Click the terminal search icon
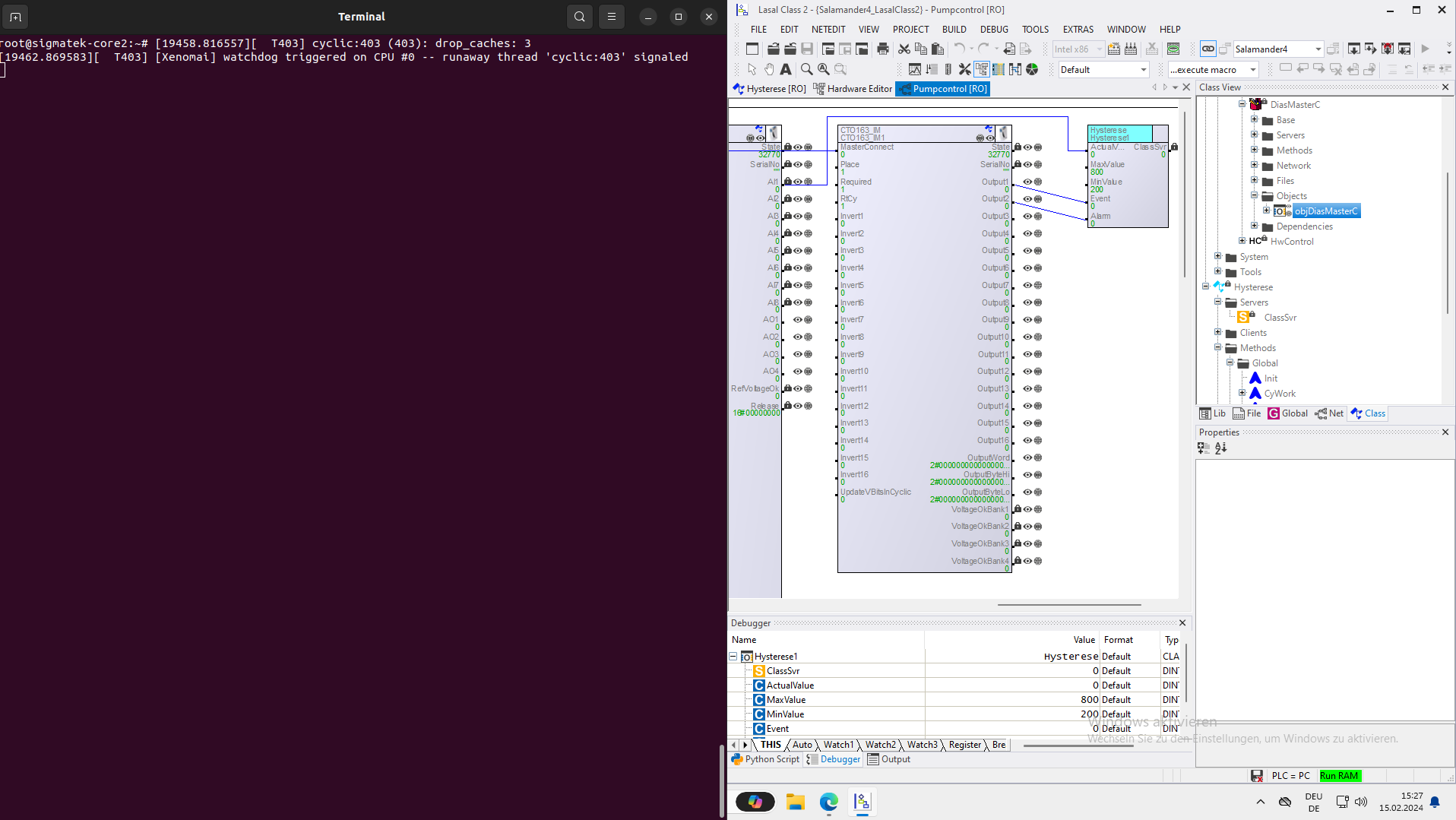This screenshot has height=820, width=1456. 579,17
